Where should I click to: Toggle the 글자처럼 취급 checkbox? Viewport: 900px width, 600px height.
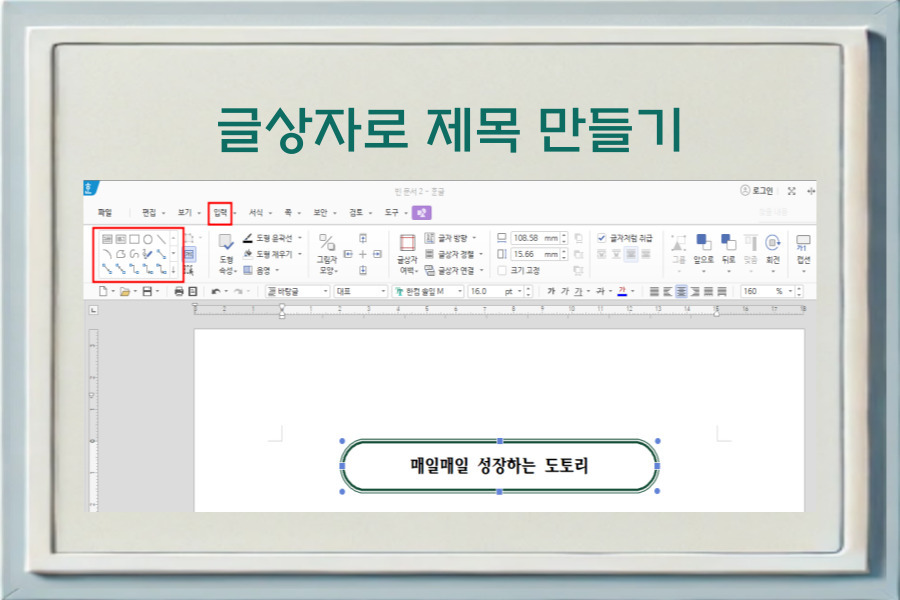click(602, 238)
